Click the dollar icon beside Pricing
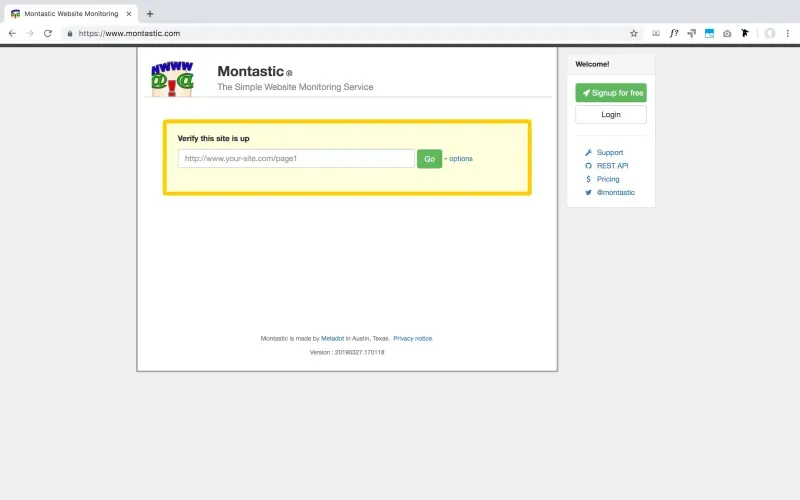This screenshot has width=800, height=500. 588,179
